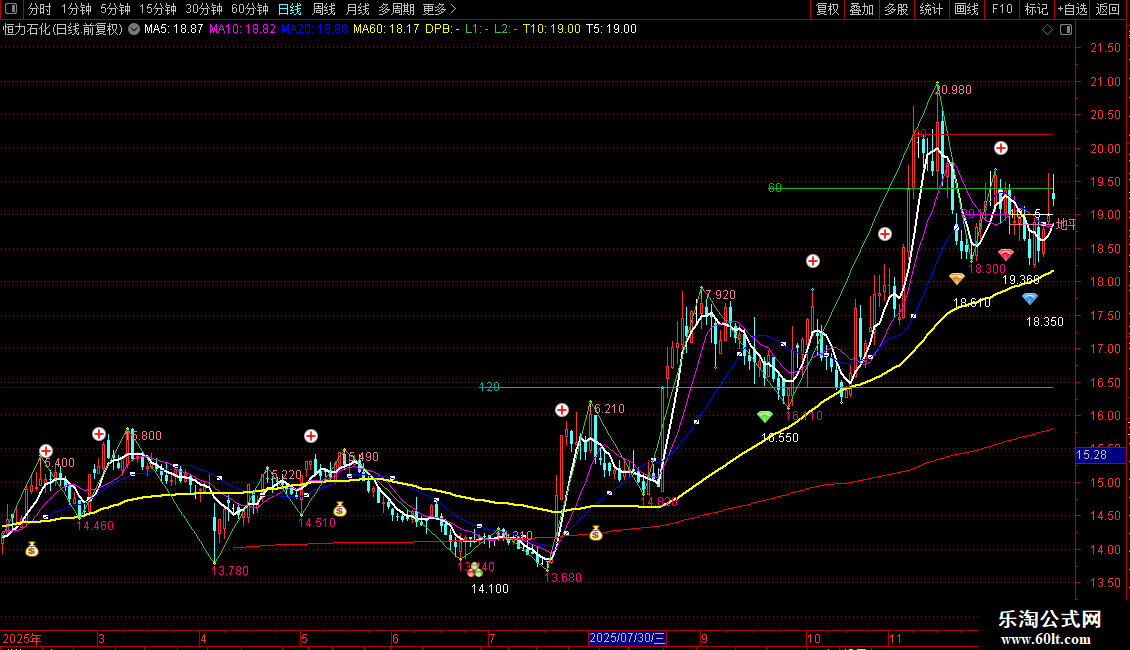1130x650 pixels.
Task: Click the 返回 back button
Action: click(1108, 9)
